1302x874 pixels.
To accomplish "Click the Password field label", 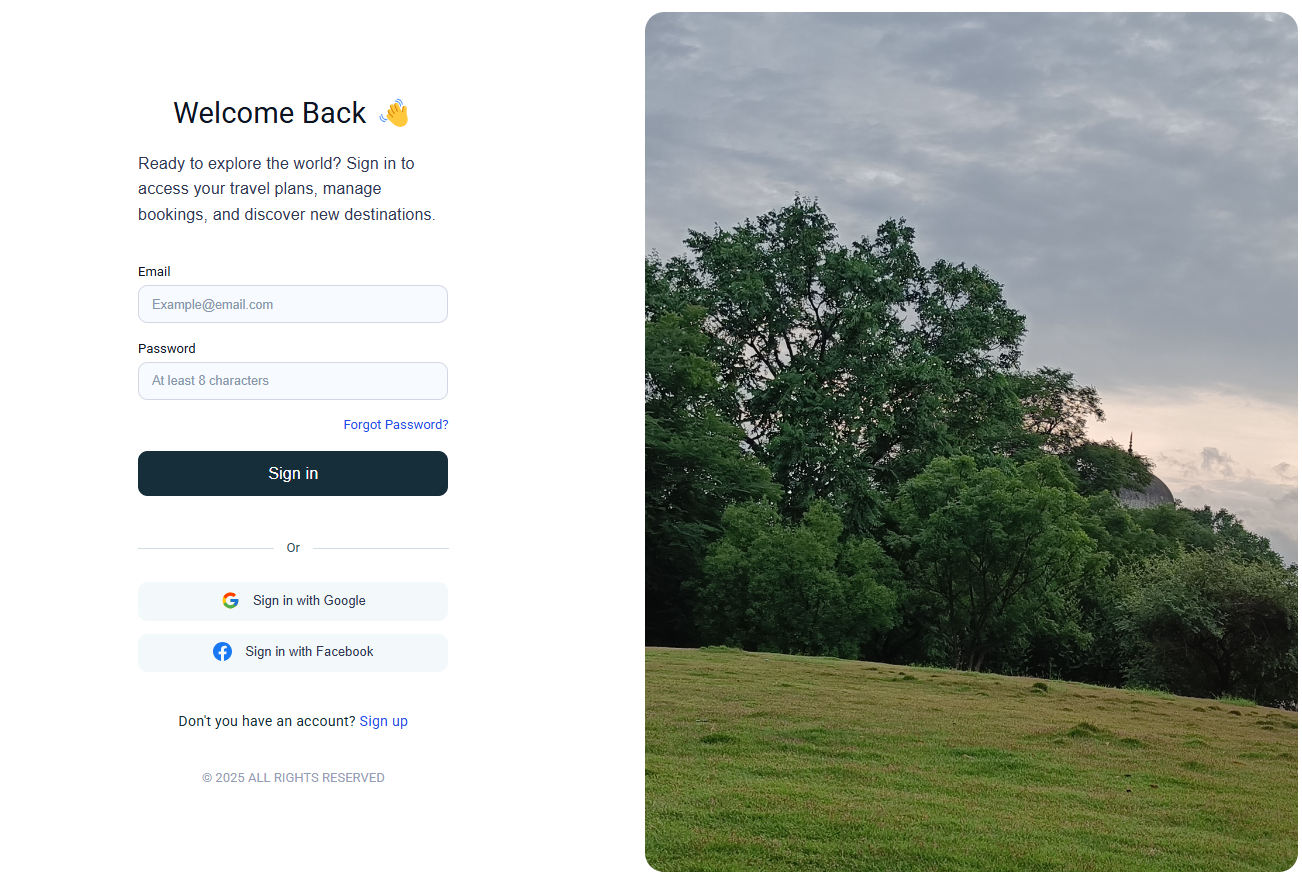I will pos(167,349).
